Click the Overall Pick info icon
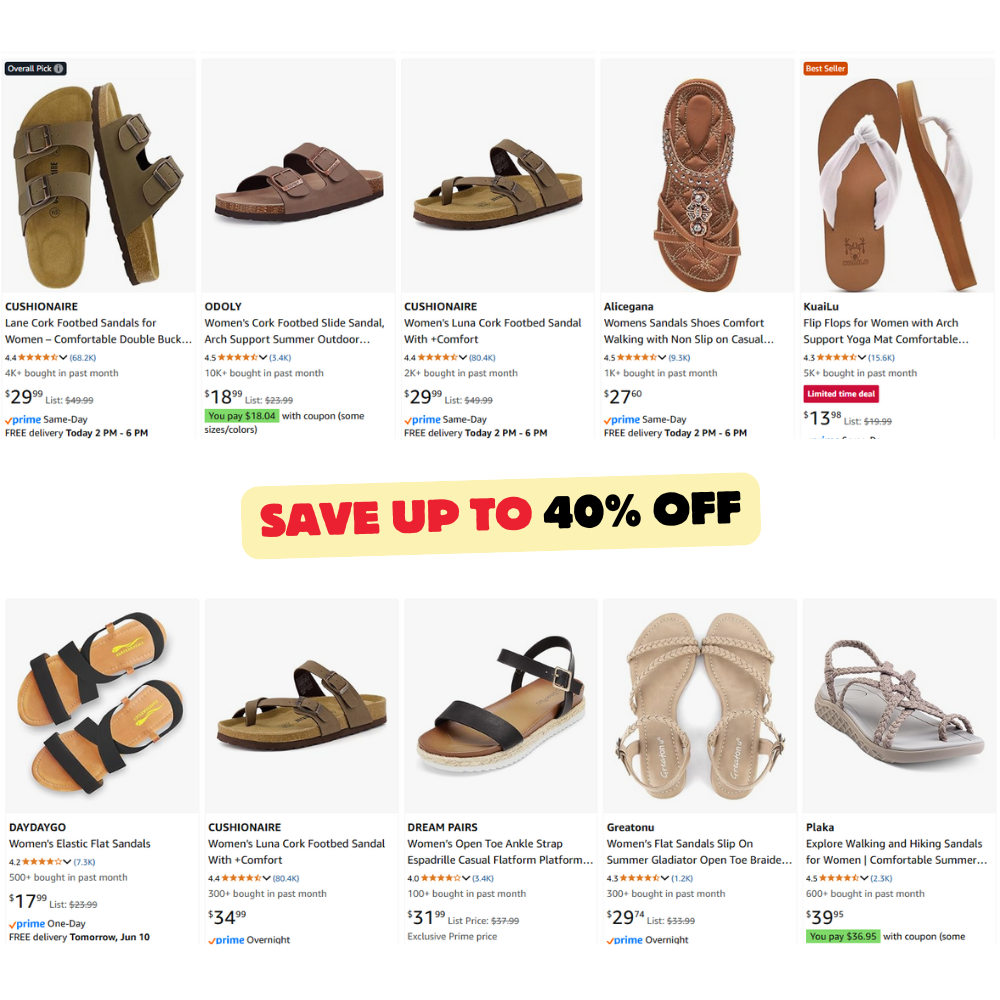The height and width of the screenshot is (1000, 1000). tap(59, 69)
